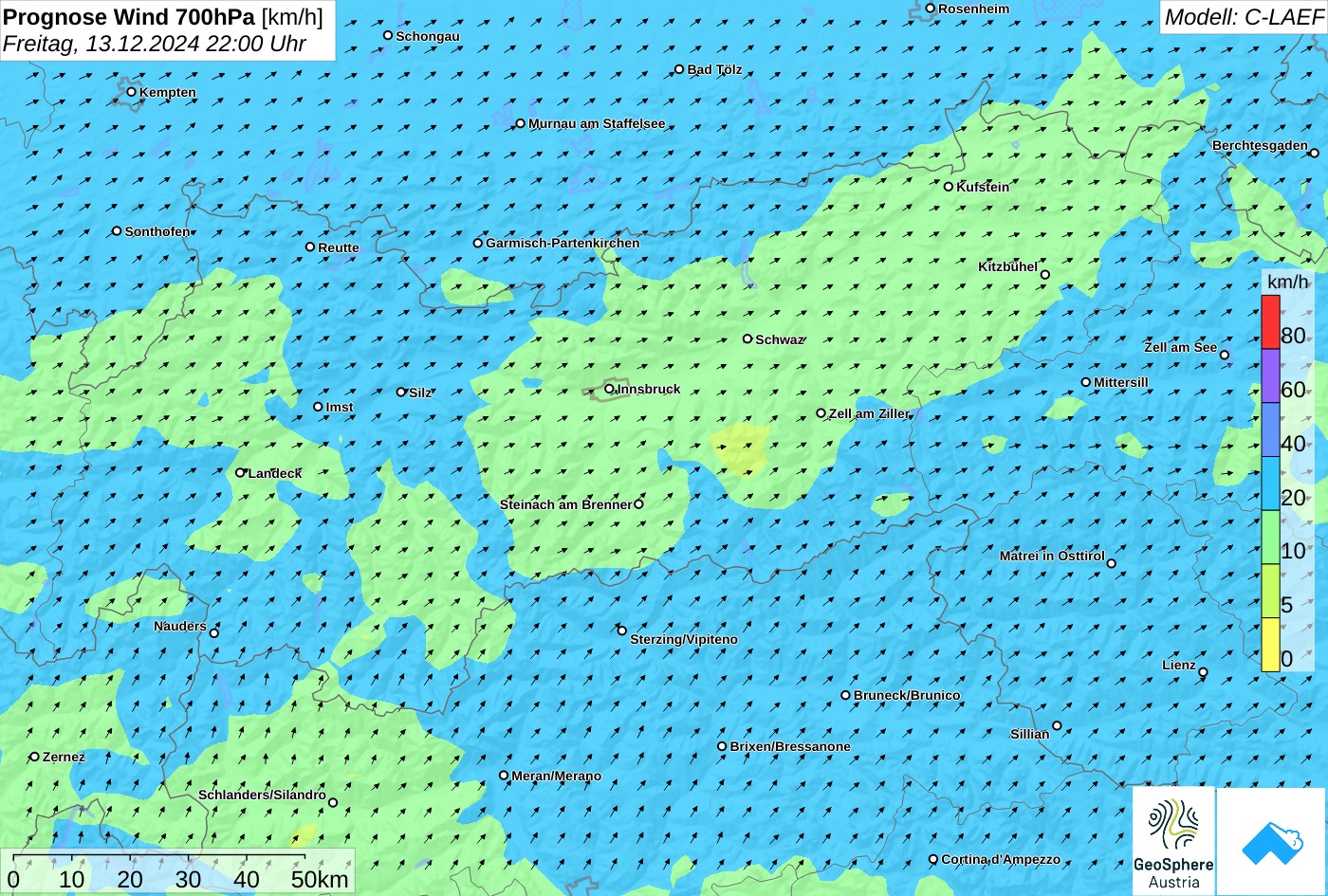The width and height of the screenshot is (1328, 896).
Task: Click the Nauders city marker
Action: (x=213, y=633)
